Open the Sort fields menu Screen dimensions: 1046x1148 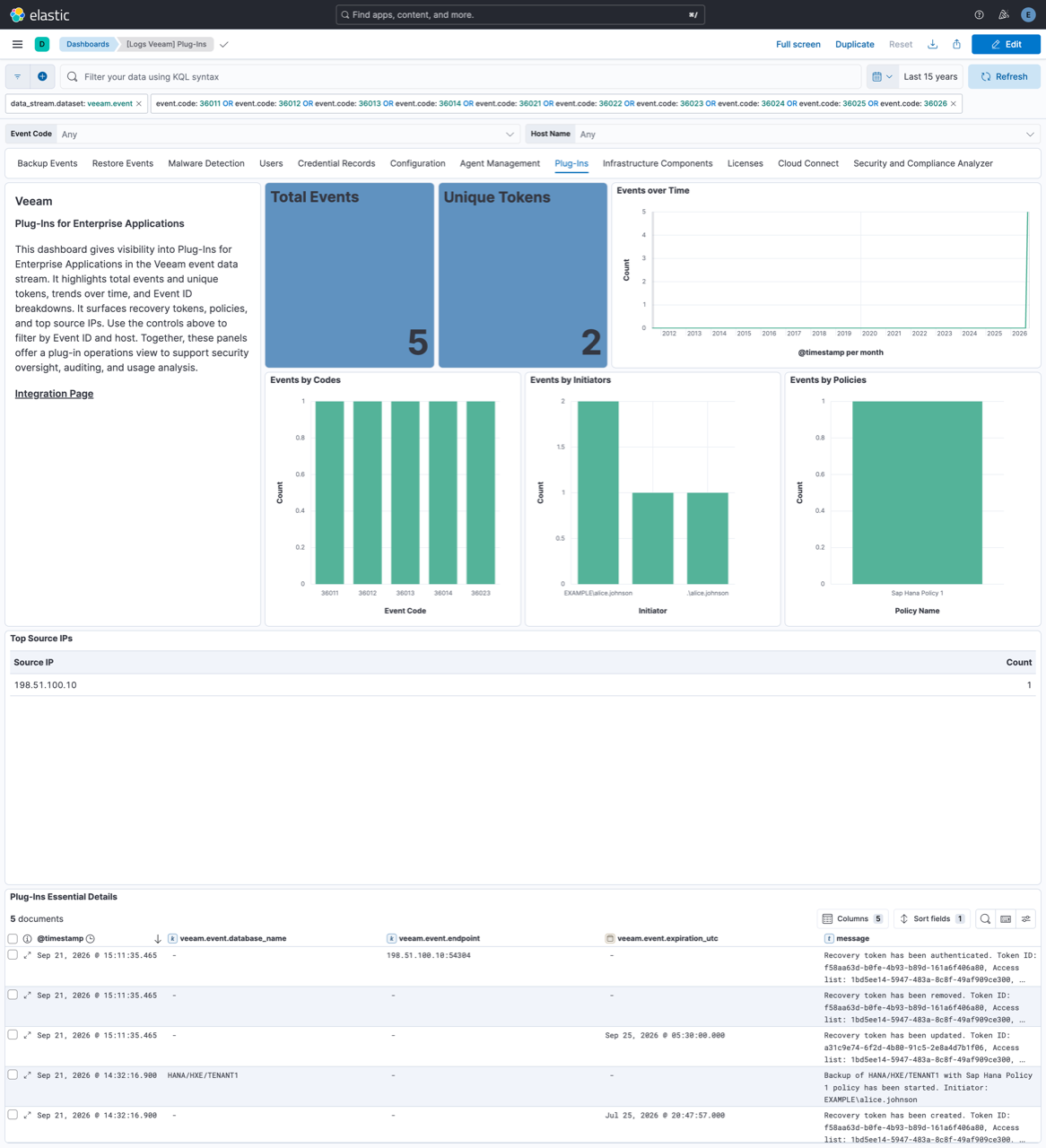coord(931,919)
